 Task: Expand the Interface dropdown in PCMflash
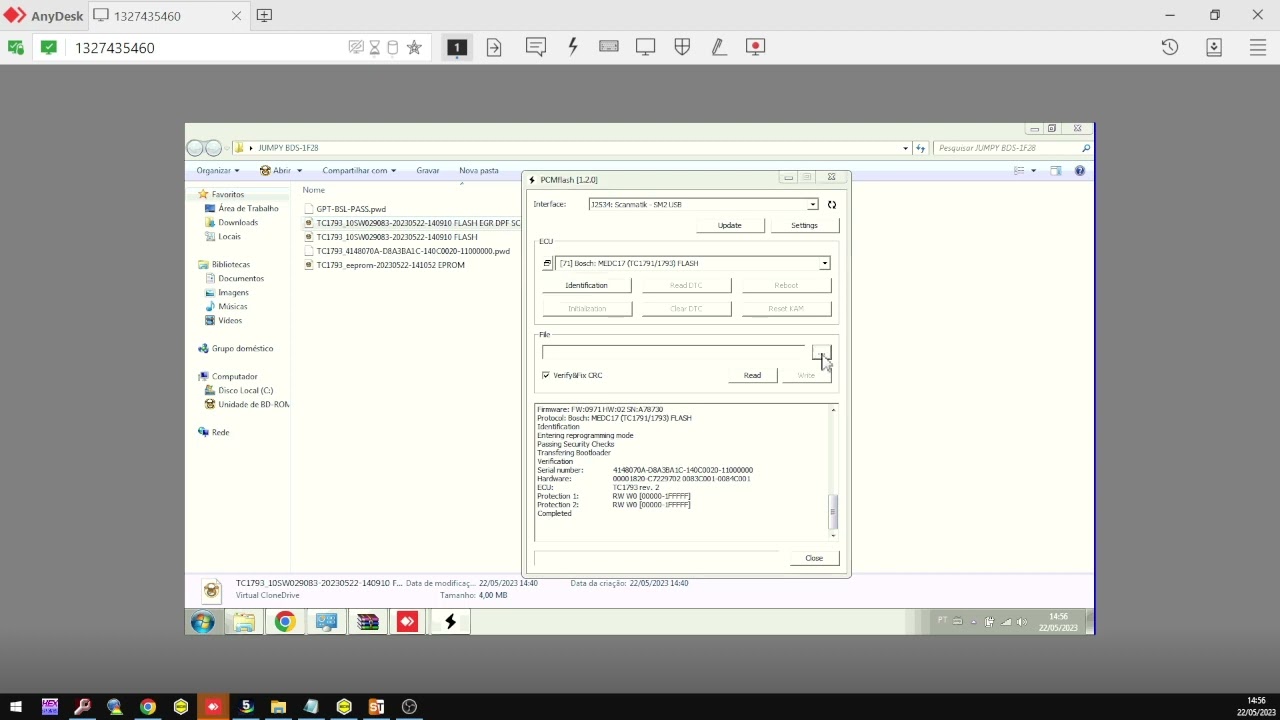click(813, 205)
